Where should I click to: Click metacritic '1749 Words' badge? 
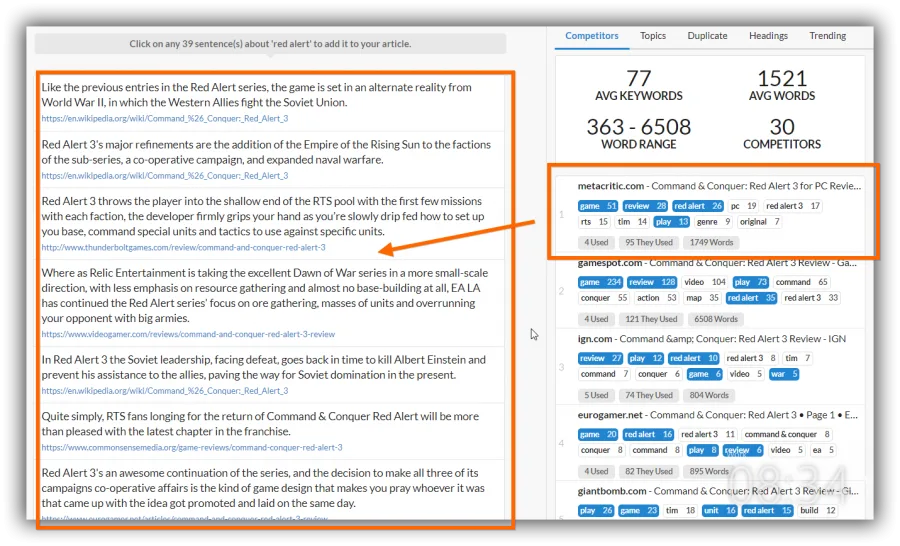pos(711,242)
